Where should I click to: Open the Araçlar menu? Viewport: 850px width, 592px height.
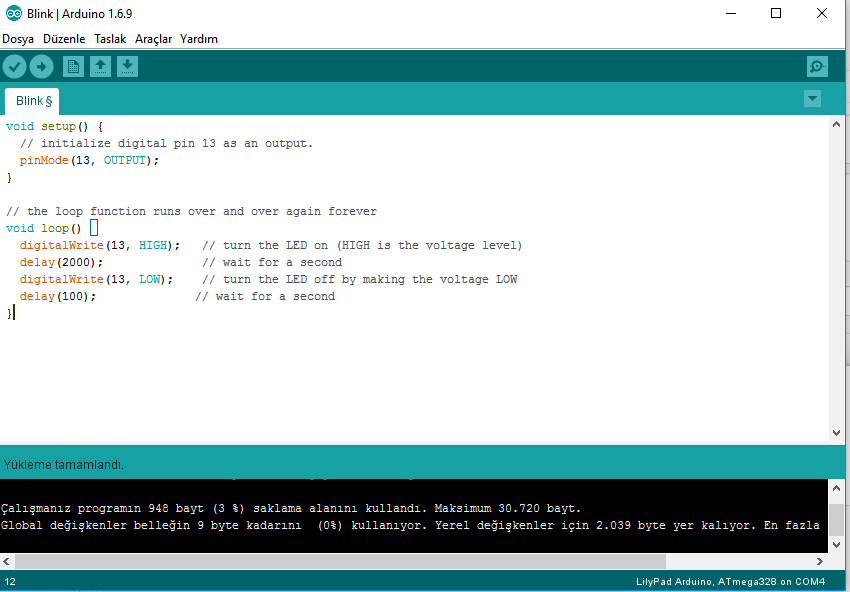[152, 38]
